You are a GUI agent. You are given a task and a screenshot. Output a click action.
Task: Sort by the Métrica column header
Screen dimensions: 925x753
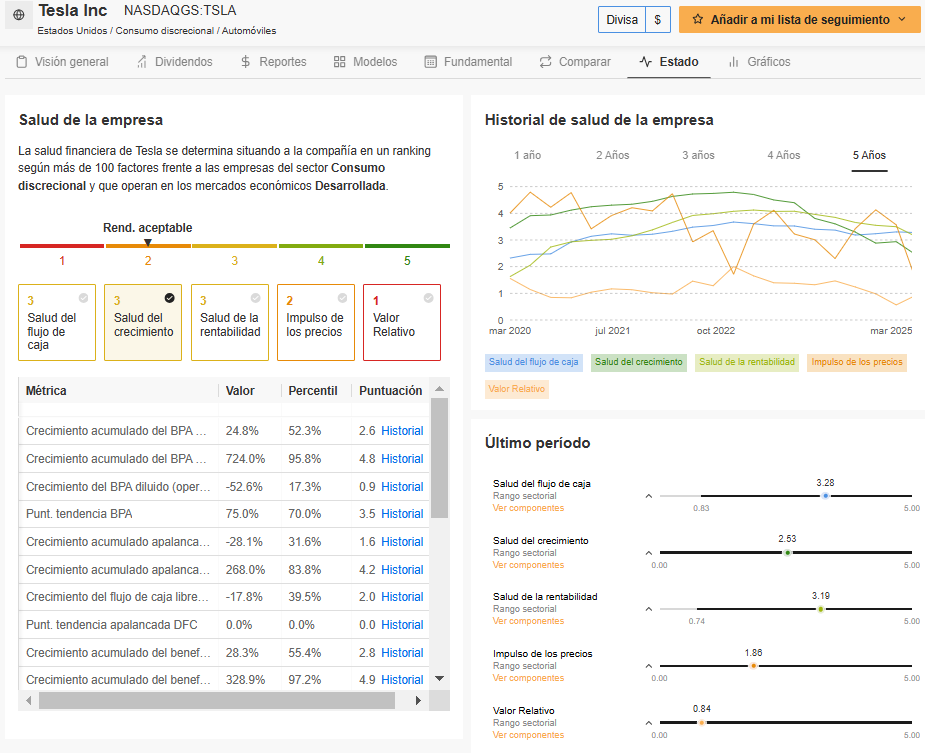click(x=46, y=391)
